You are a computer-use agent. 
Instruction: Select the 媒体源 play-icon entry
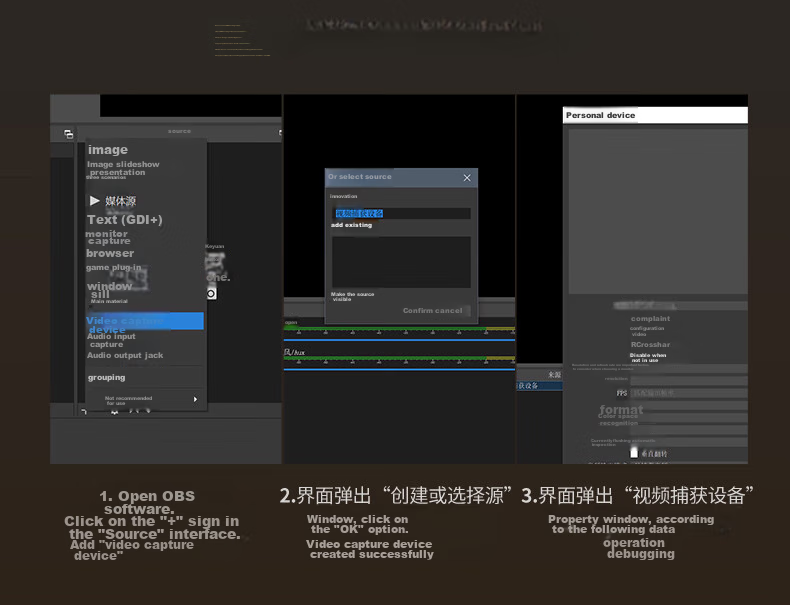tap(113, 201)
